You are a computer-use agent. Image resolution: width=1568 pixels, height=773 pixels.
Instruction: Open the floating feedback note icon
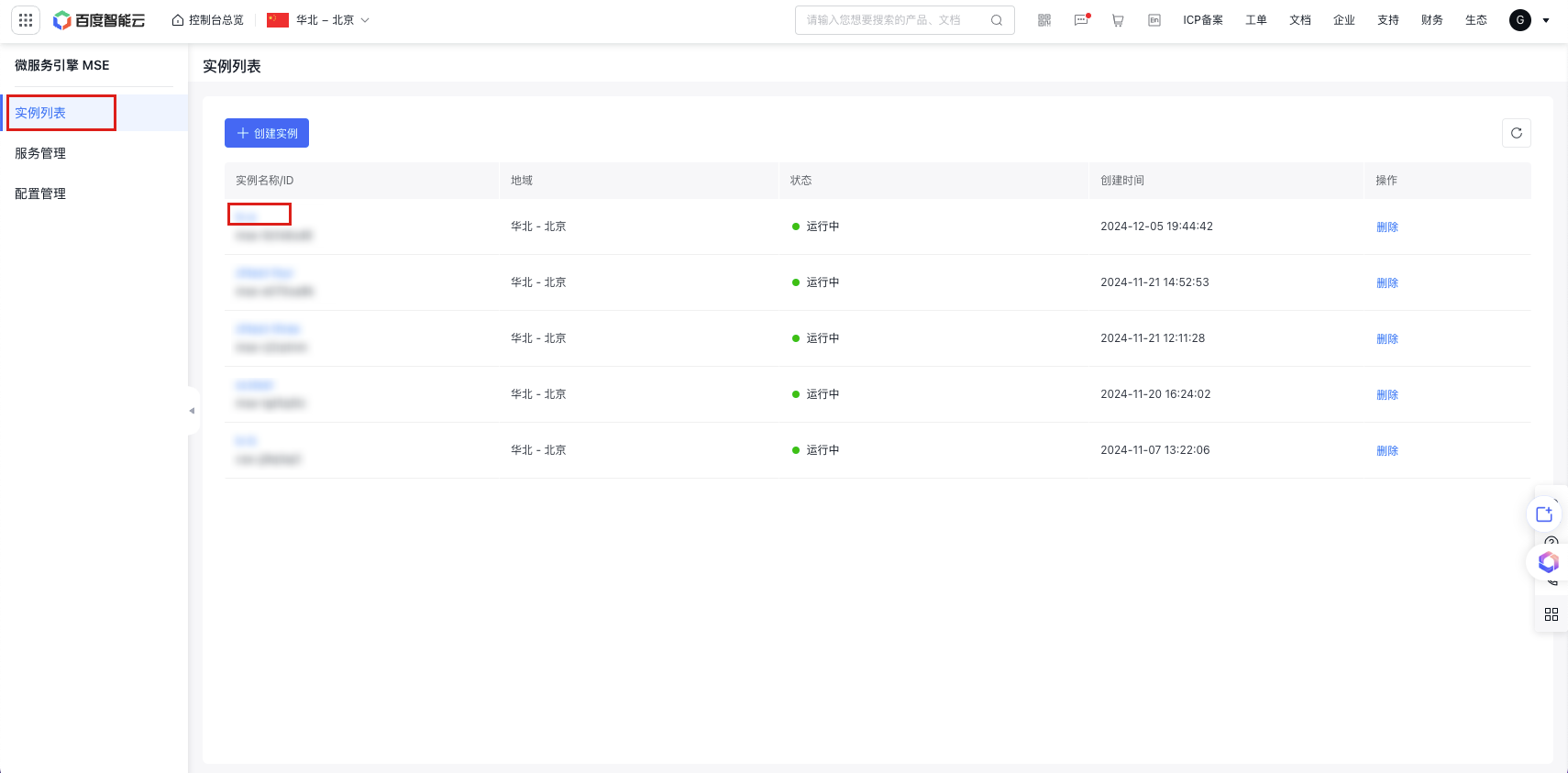tap(1544, 513)
